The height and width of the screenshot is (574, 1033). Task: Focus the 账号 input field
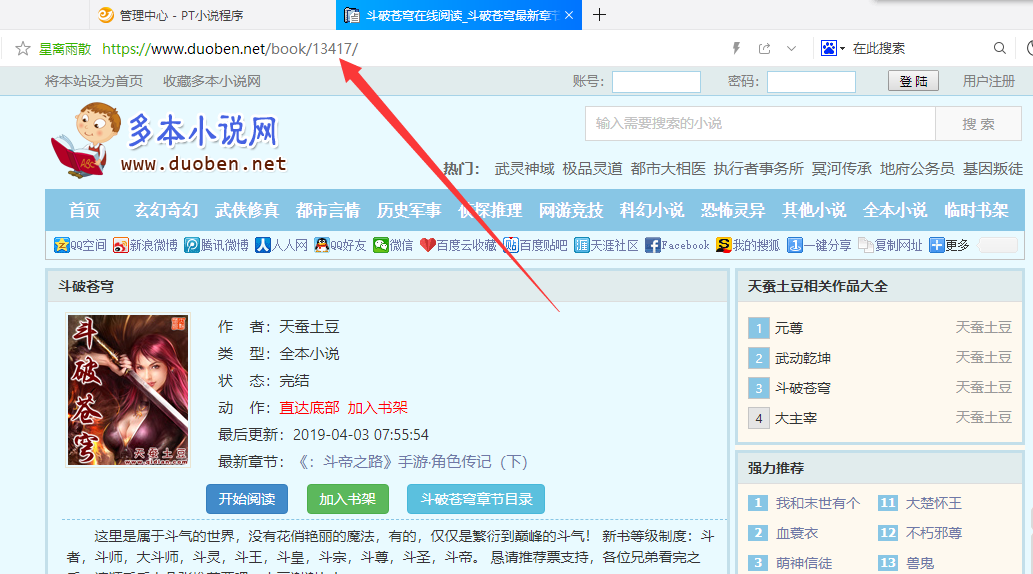pyautogui.click(x=656, y=82)
